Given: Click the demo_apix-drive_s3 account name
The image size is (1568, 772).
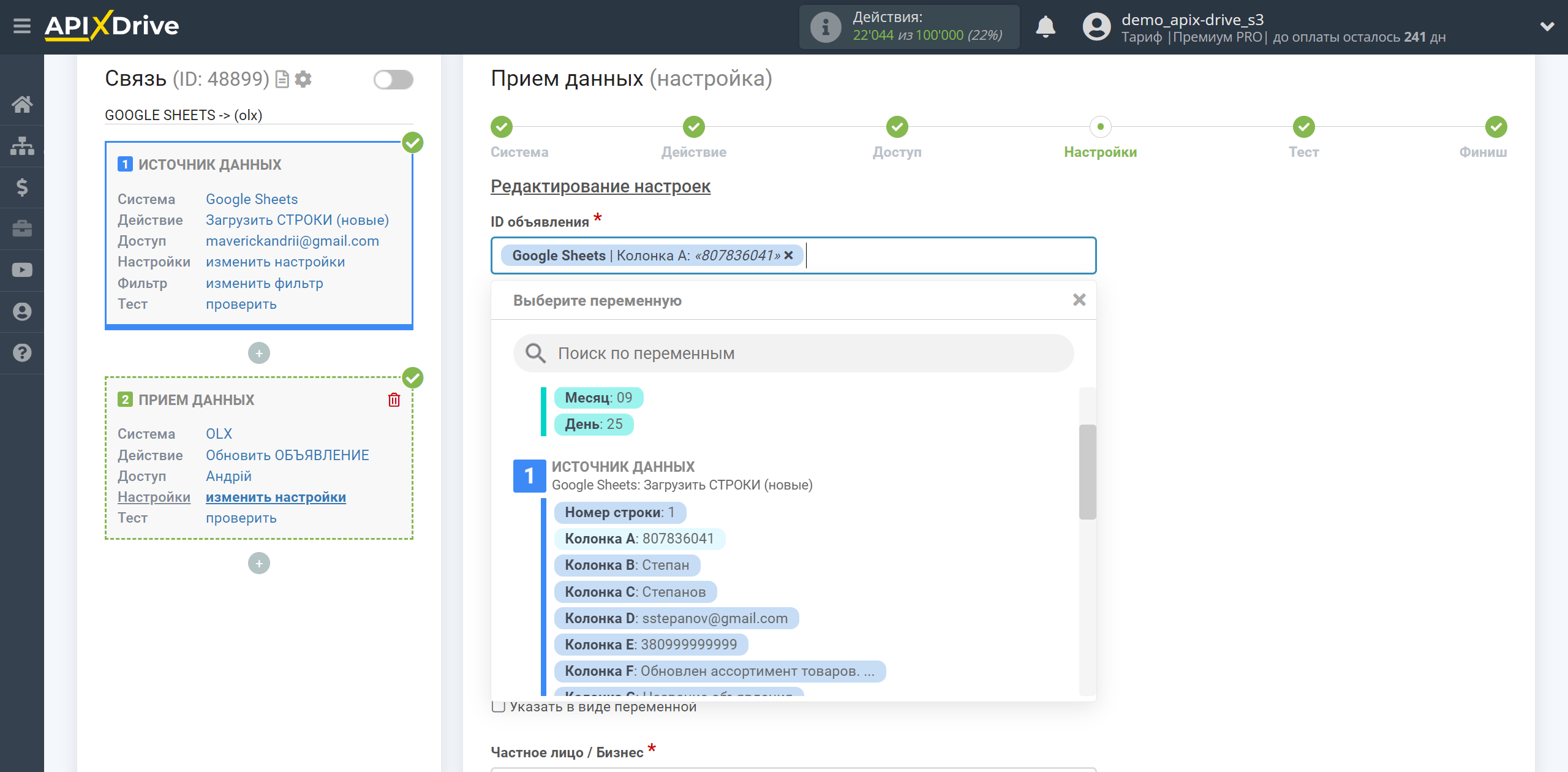Looking at the screenshot, I should (1193, 20).
